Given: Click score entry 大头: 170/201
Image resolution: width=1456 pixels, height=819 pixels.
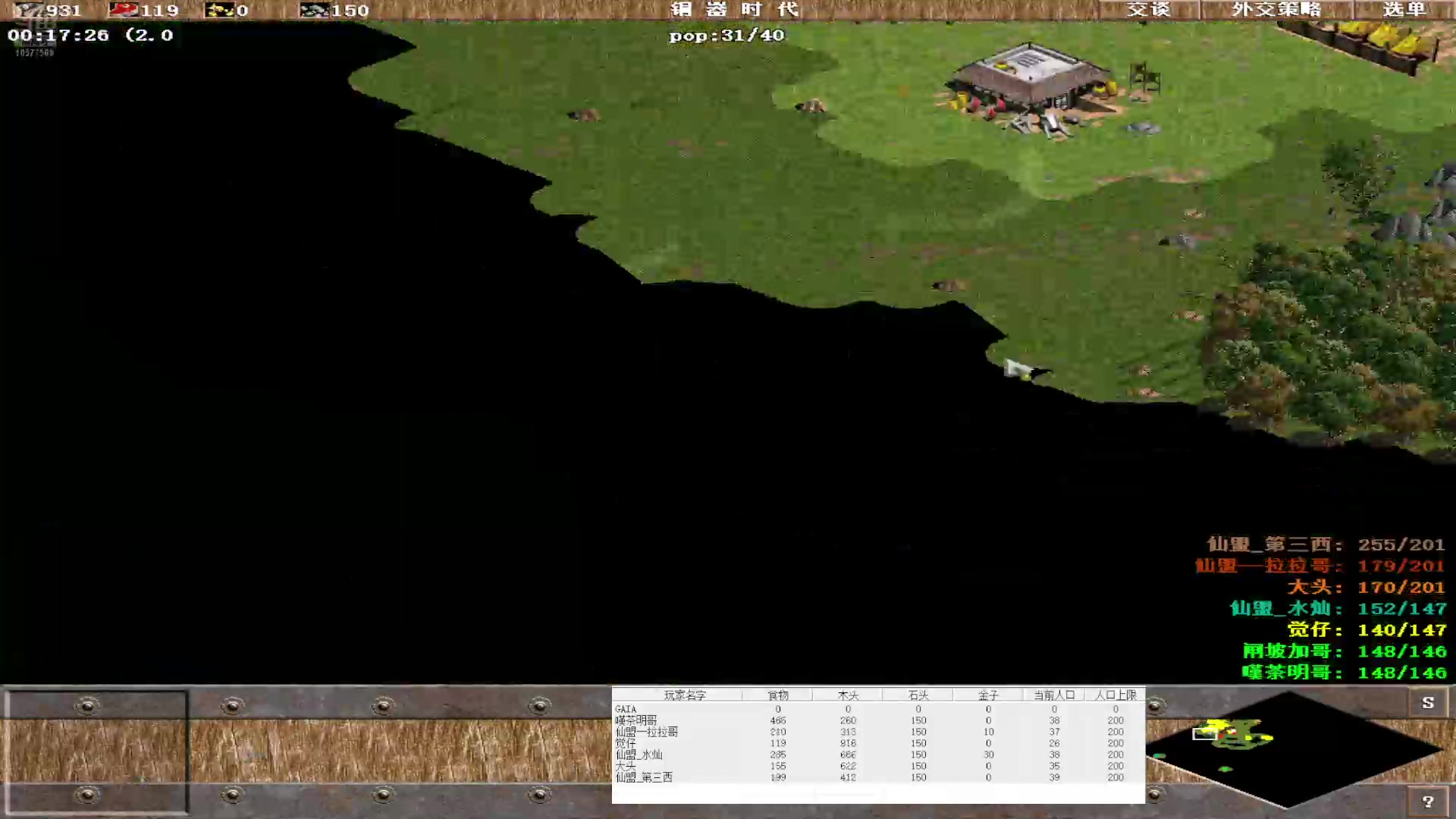Looking at the screenshot, I should (x=1367, y=587).
